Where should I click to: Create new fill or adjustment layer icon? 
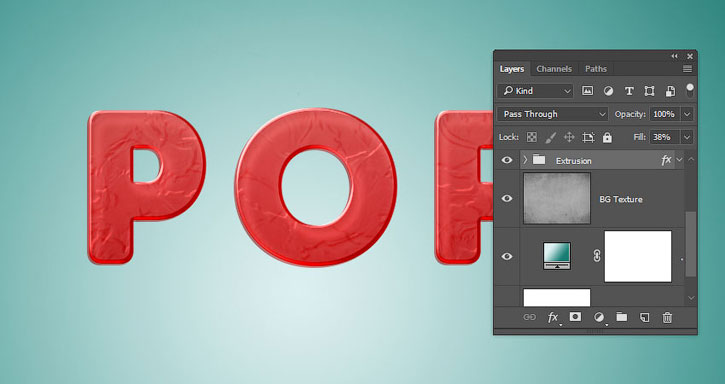pyautogui.click(x=599, y=318)
